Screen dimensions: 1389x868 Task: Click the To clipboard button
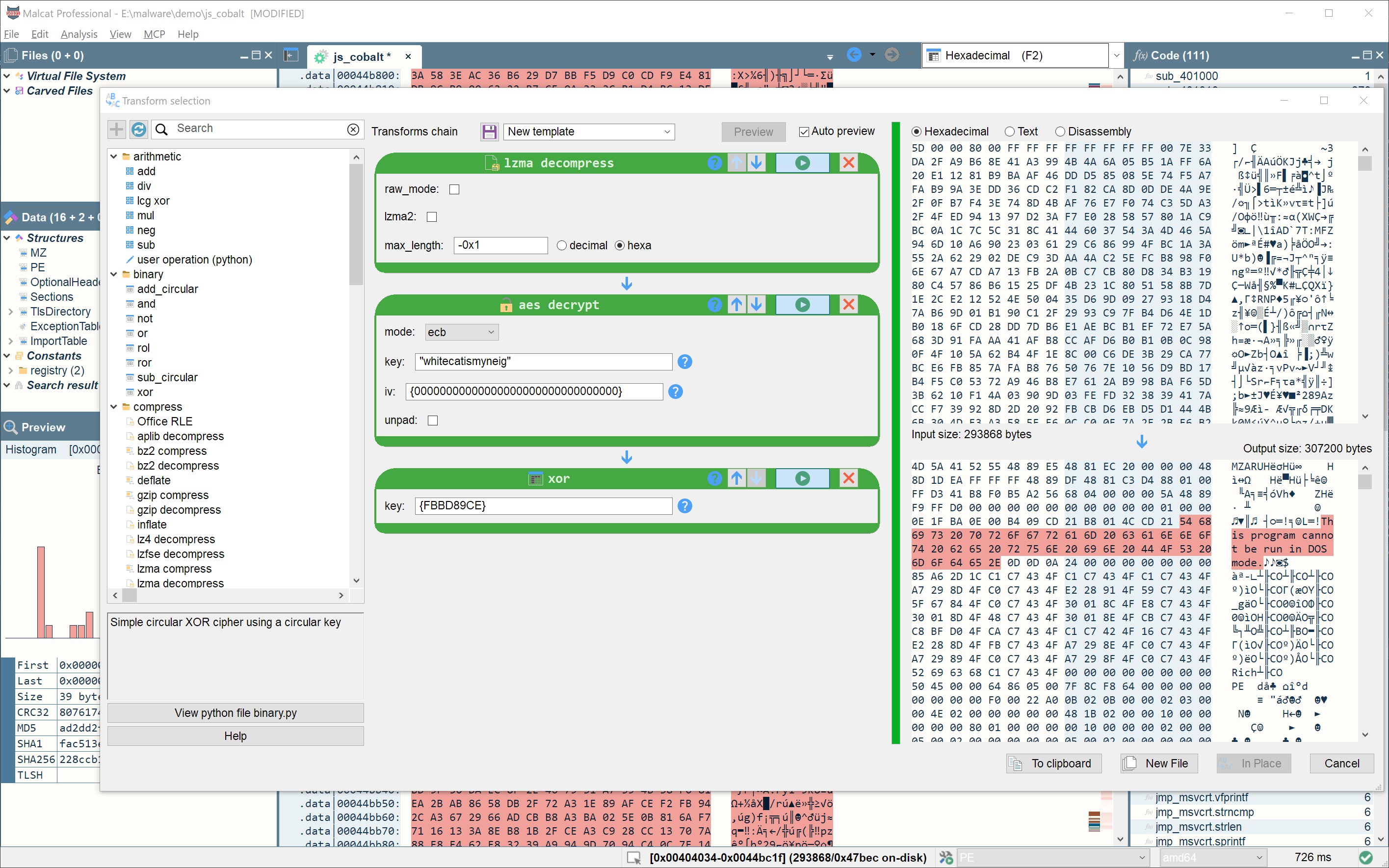tap(1054, 763)
